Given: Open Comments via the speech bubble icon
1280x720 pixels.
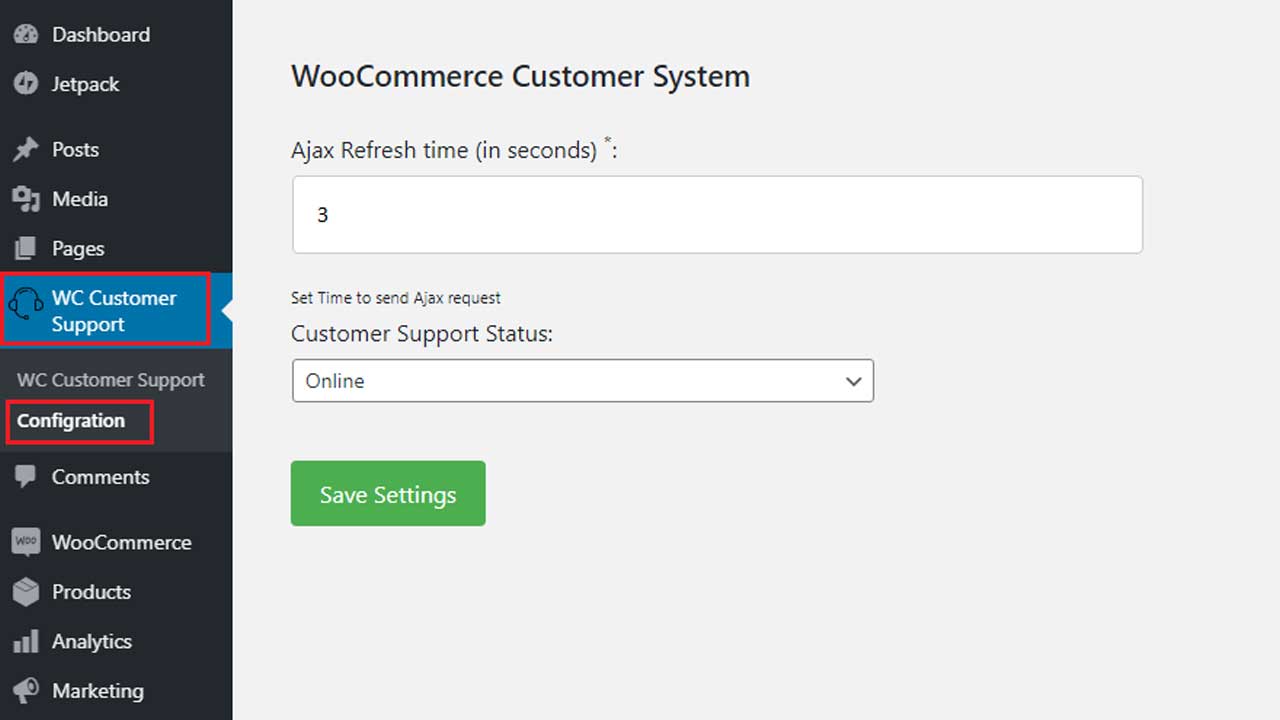Looking at the screenshot, I should (24, 477).
